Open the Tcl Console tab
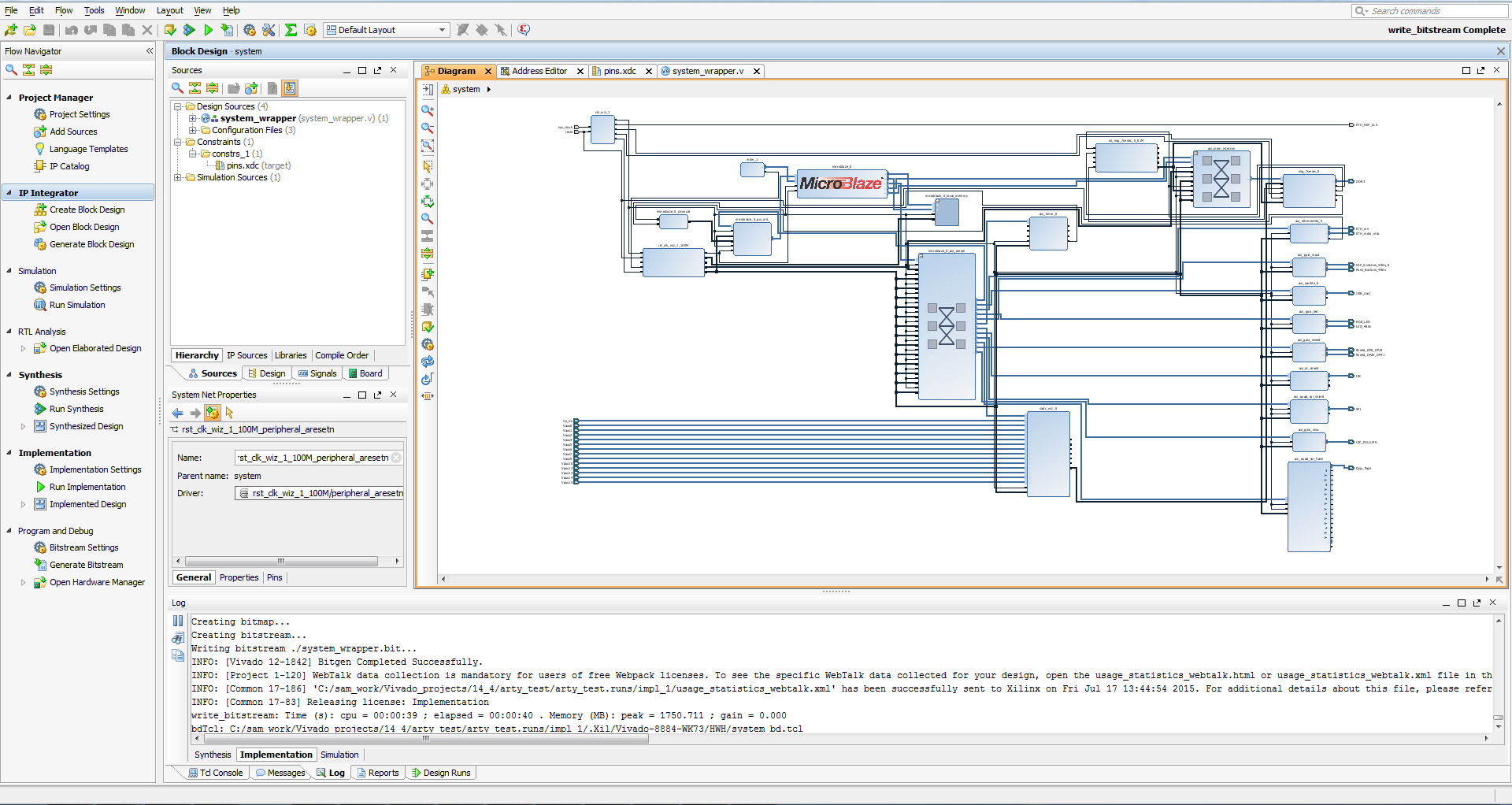The image size is (1512, 805). coord(215,773)
